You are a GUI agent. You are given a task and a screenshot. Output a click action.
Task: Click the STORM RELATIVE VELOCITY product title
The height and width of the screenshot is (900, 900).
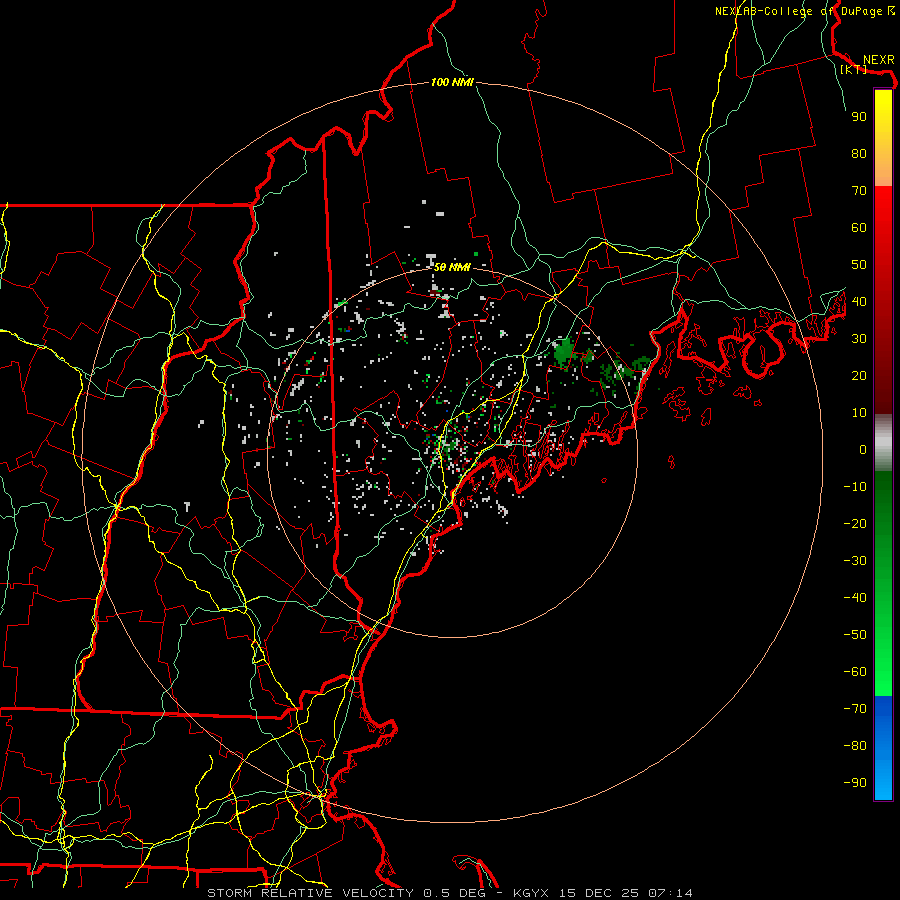(x=310, y=893)
